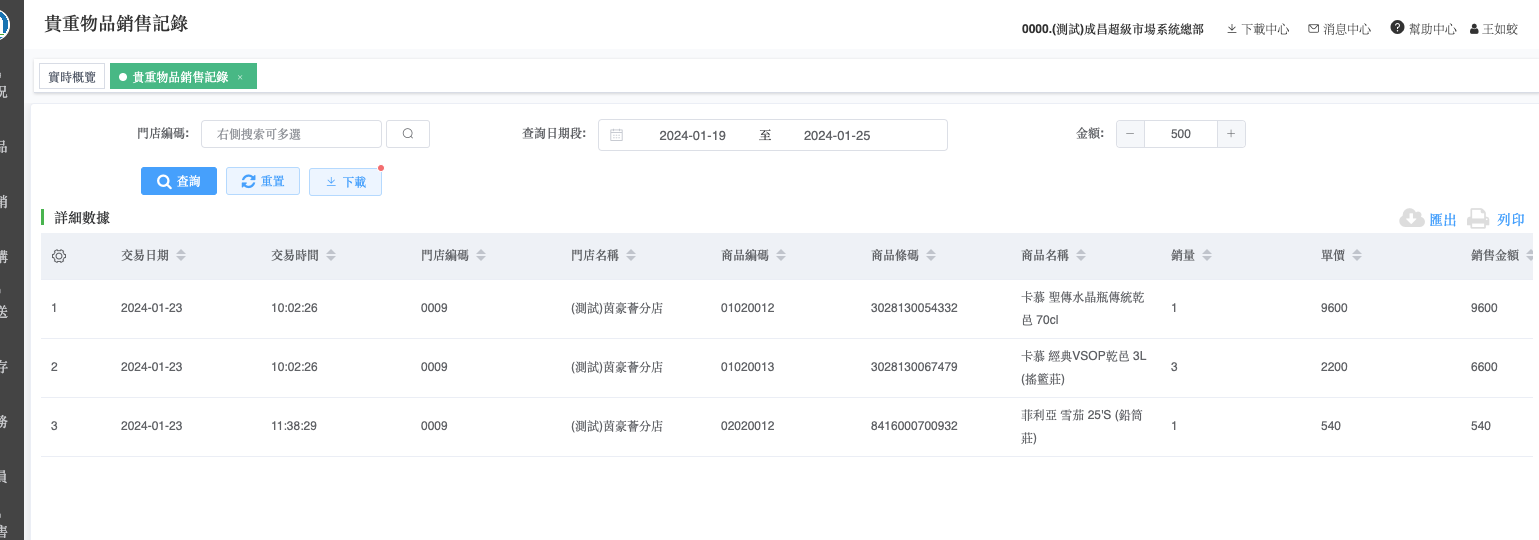Image resolution: width=1539 pixels, height=540 pixels.
Task: Increase the amount with plus stepper
Action: click(1231, 134)
